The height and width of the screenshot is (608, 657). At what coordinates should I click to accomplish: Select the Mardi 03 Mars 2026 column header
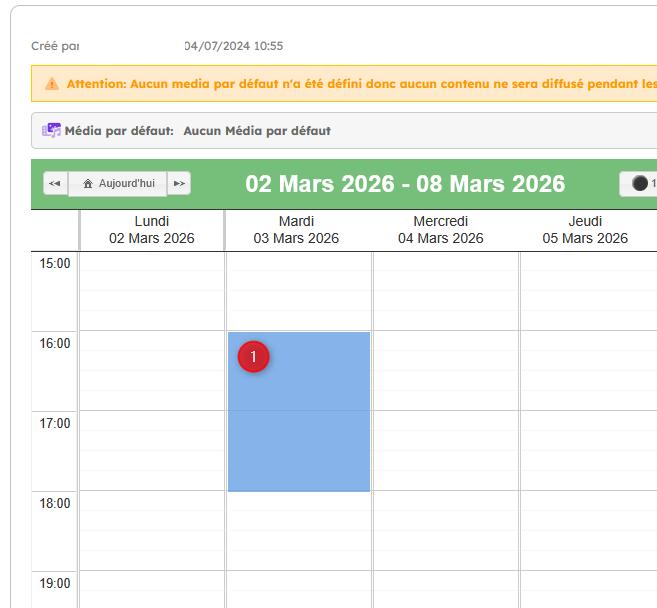297,230
